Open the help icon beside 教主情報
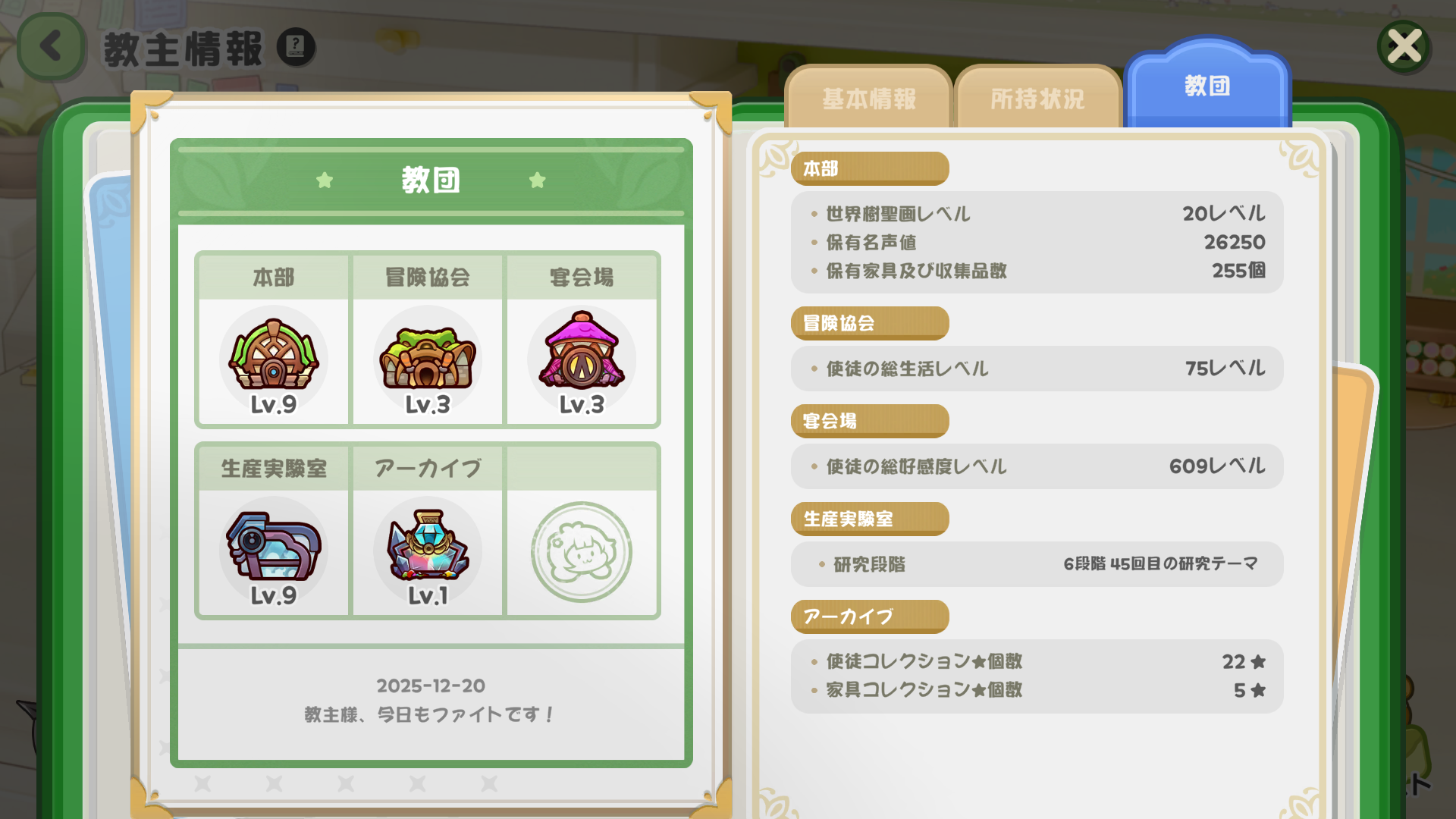The width and height of the screenshot is (1456, 819). 296,47
